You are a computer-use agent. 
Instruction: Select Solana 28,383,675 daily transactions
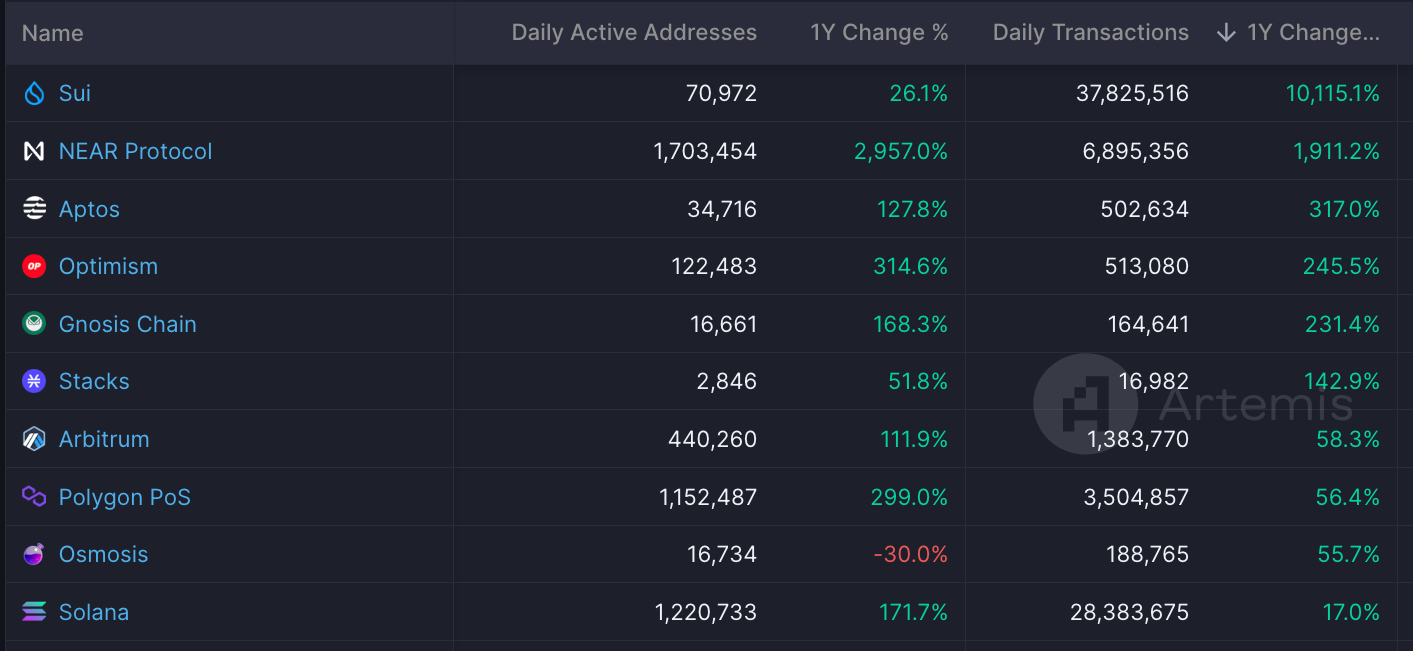(x=1130, y=612)
